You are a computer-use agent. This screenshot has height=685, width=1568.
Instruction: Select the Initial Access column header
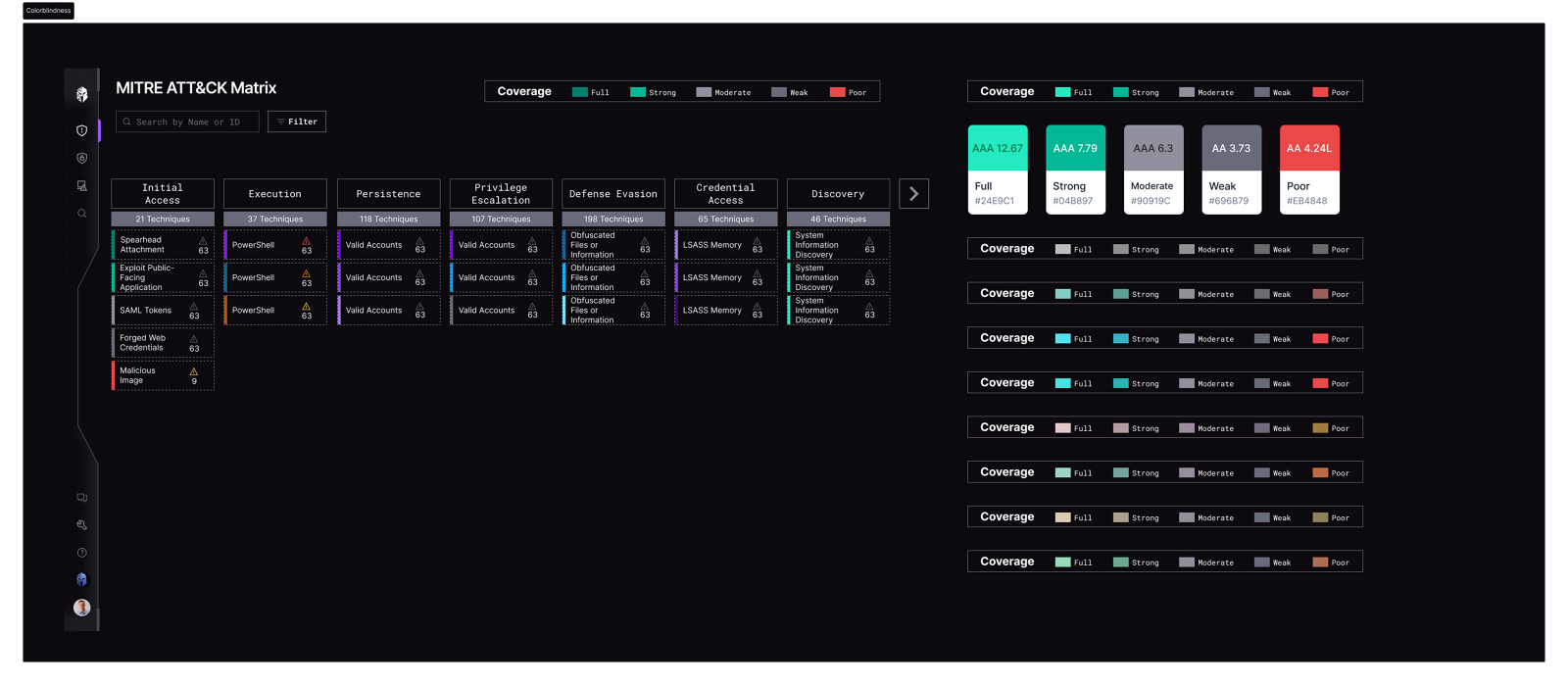coord(163,194)
